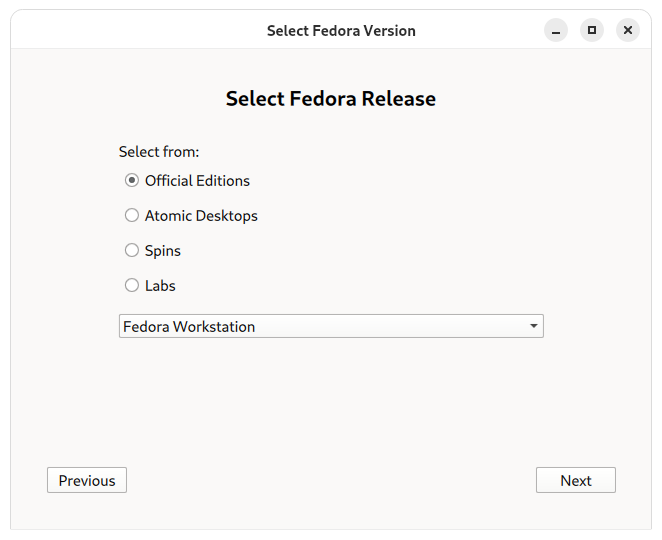Click the "Fedora Workstation" text in the selector
The image size is (662, 540).
coord(189,327)
